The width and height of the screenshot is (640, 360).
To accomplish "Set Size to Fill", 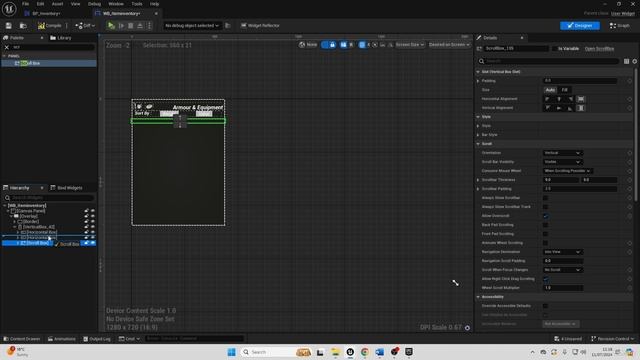I will 564,90.
